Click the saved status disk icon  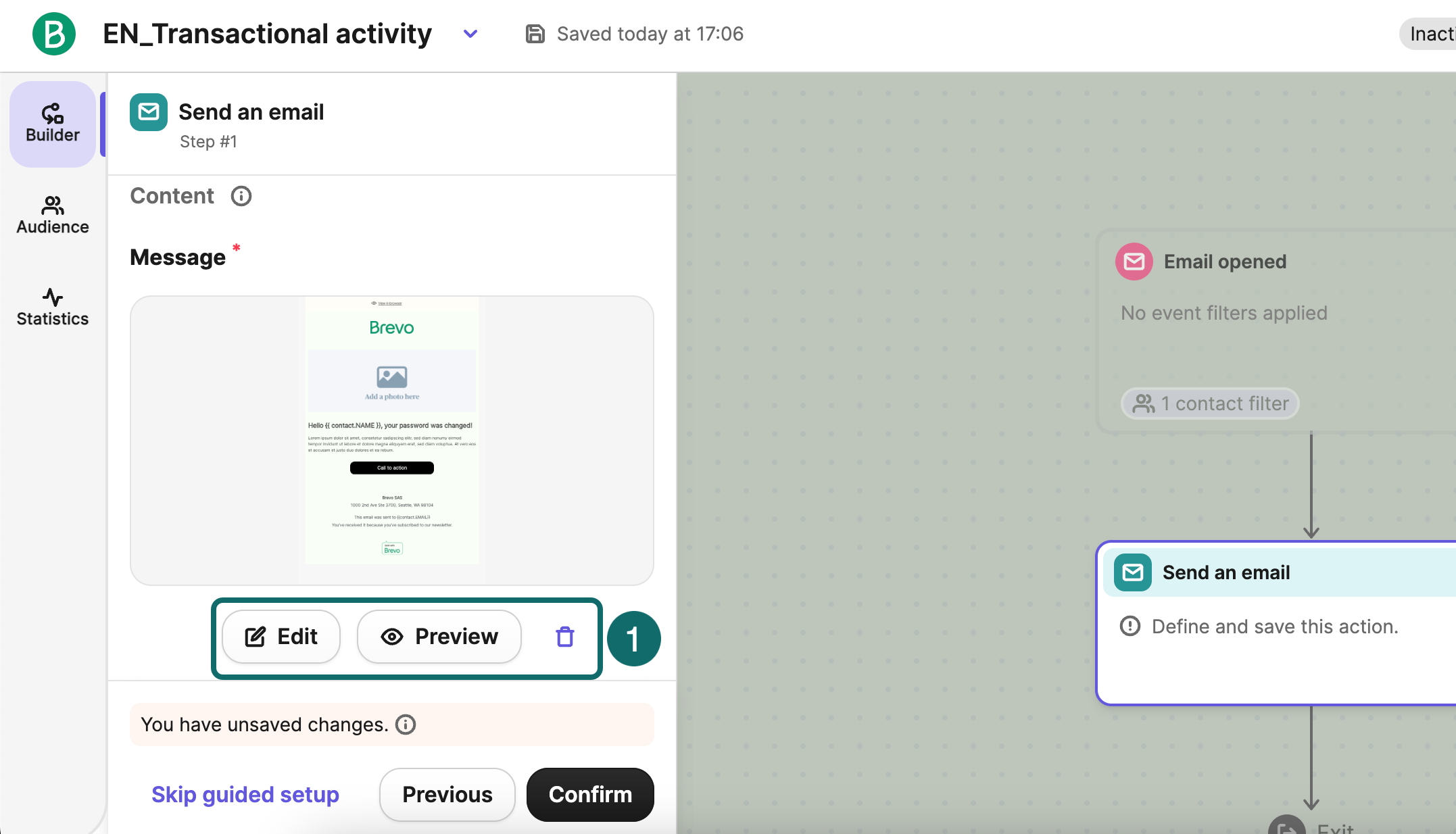[535, 34]
